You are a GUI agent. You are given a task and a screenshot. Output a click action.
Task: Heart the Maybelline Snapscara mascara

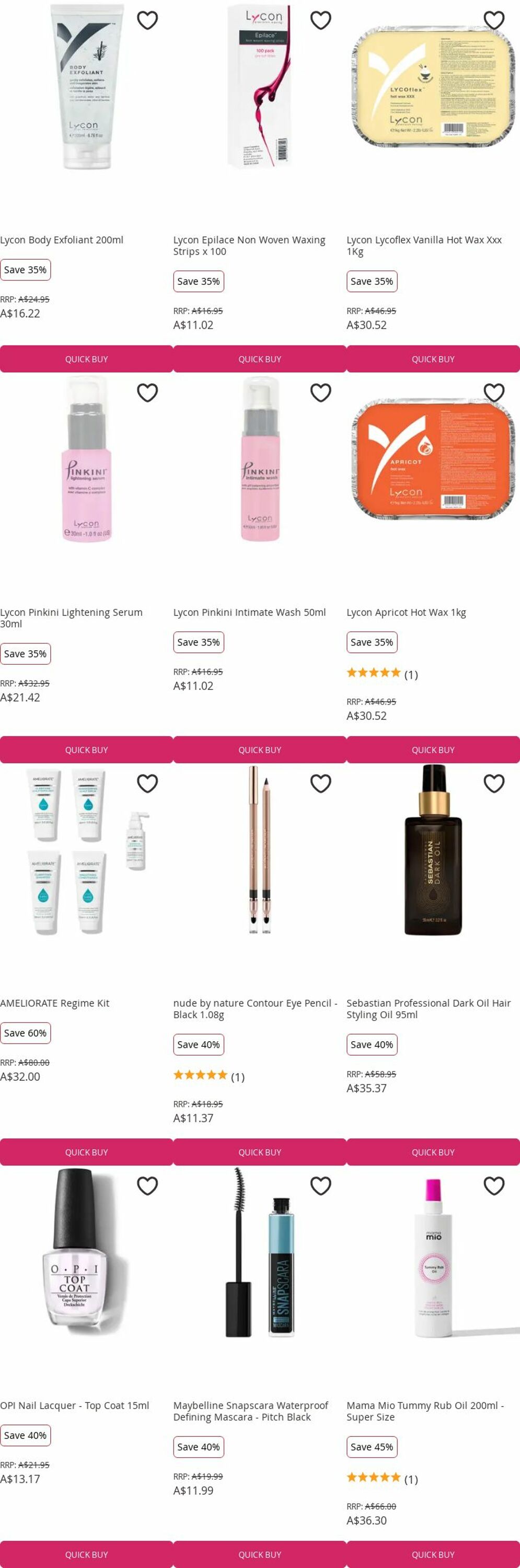point(321,1186)
